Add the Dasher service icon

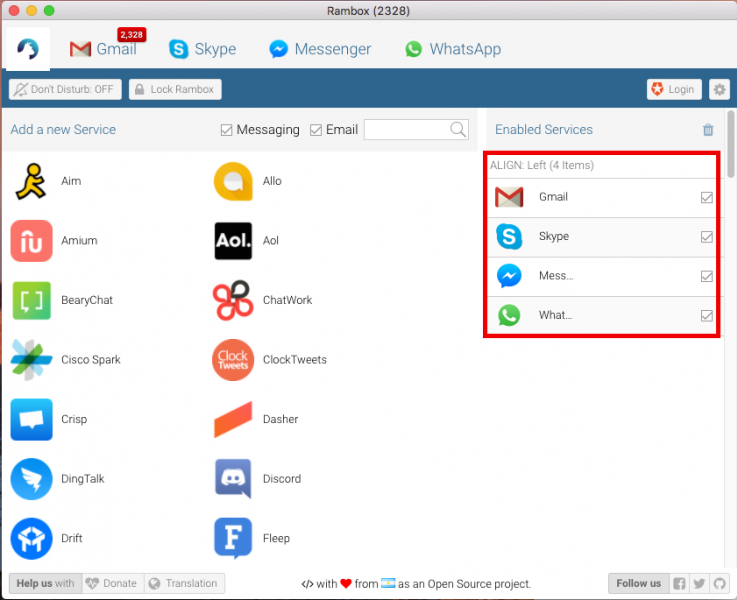[x=233, y=420]
